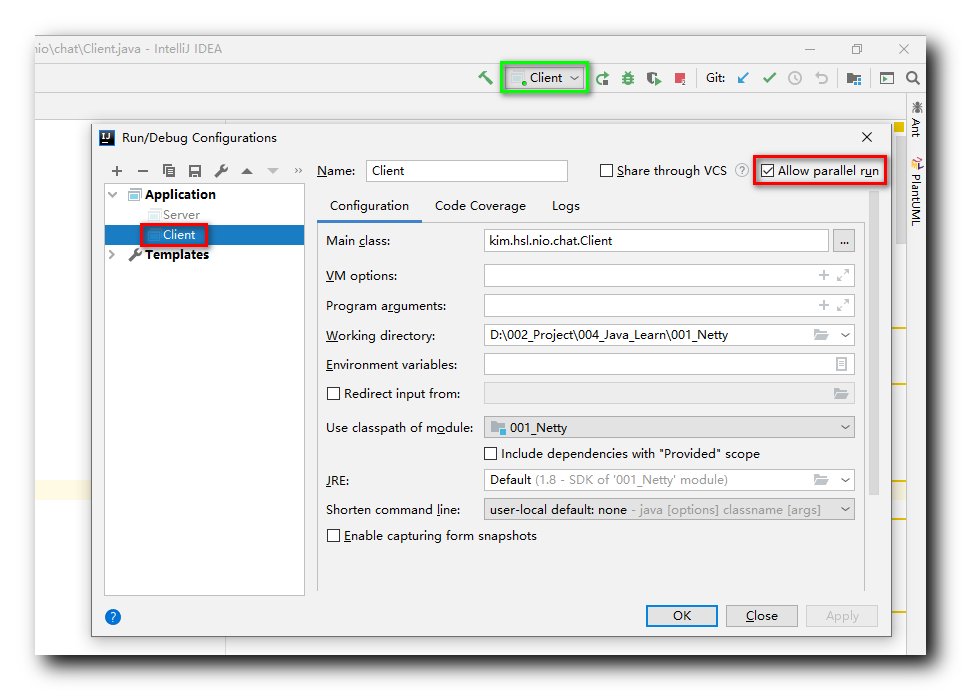This screenshot has width=961, height=690.
Task: Toggle Redirect input from checkbox
Action: click(333, 393)
